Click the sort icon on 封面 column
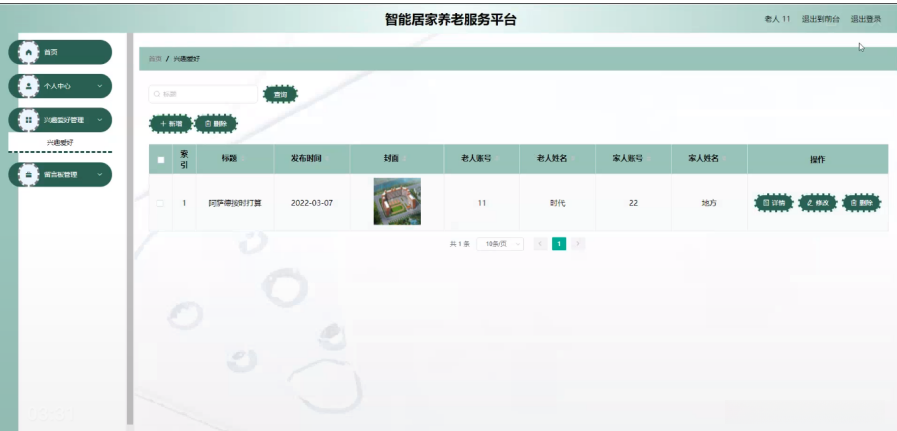This screenshot has width=897, height=431. pyautogui.click(x=405, y=159)
